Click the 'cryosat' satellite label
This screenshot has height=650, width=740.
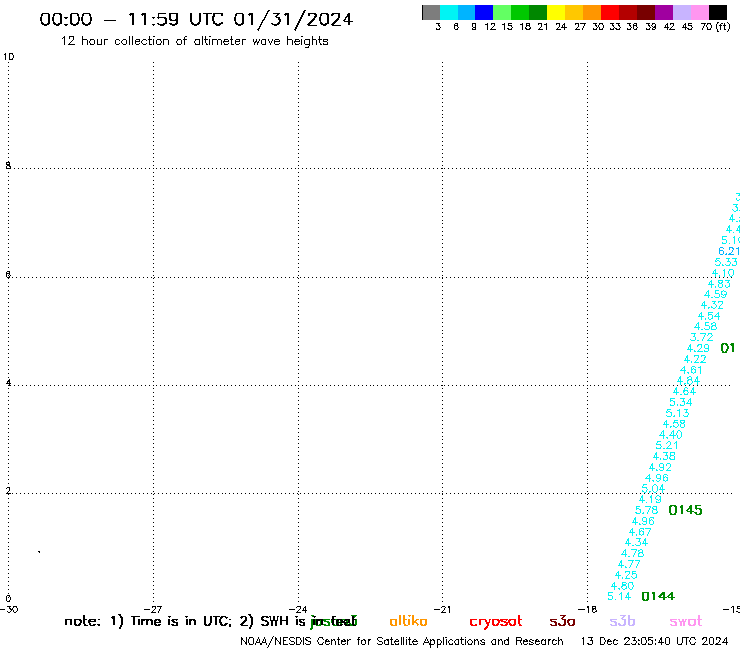tap(496, 622)
